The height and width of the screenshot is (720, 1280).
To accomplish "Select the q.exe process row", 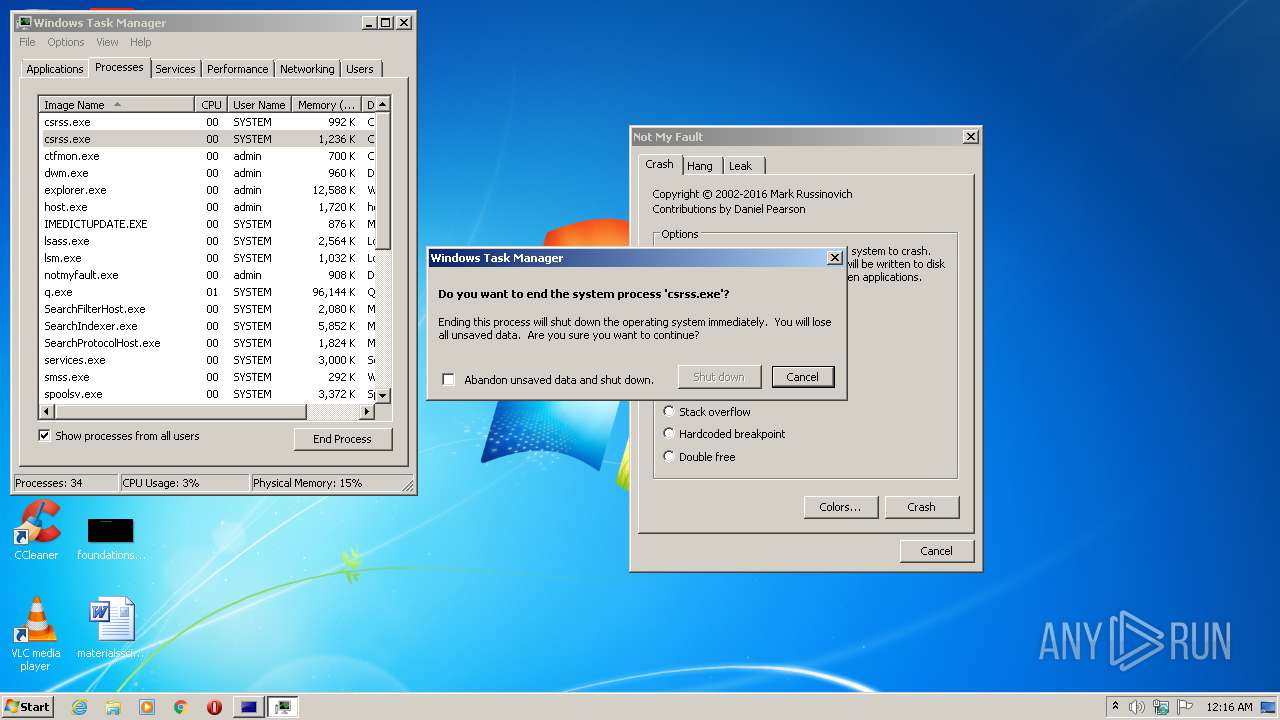I will pos(207,292).
